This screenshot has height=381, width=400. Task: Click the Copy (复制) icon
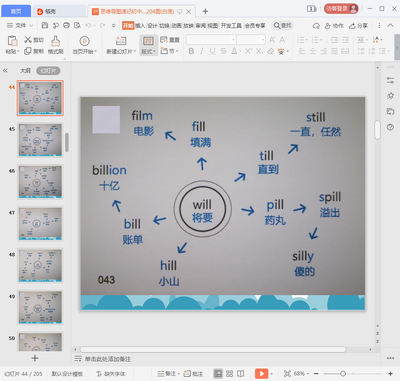(28, 51)
